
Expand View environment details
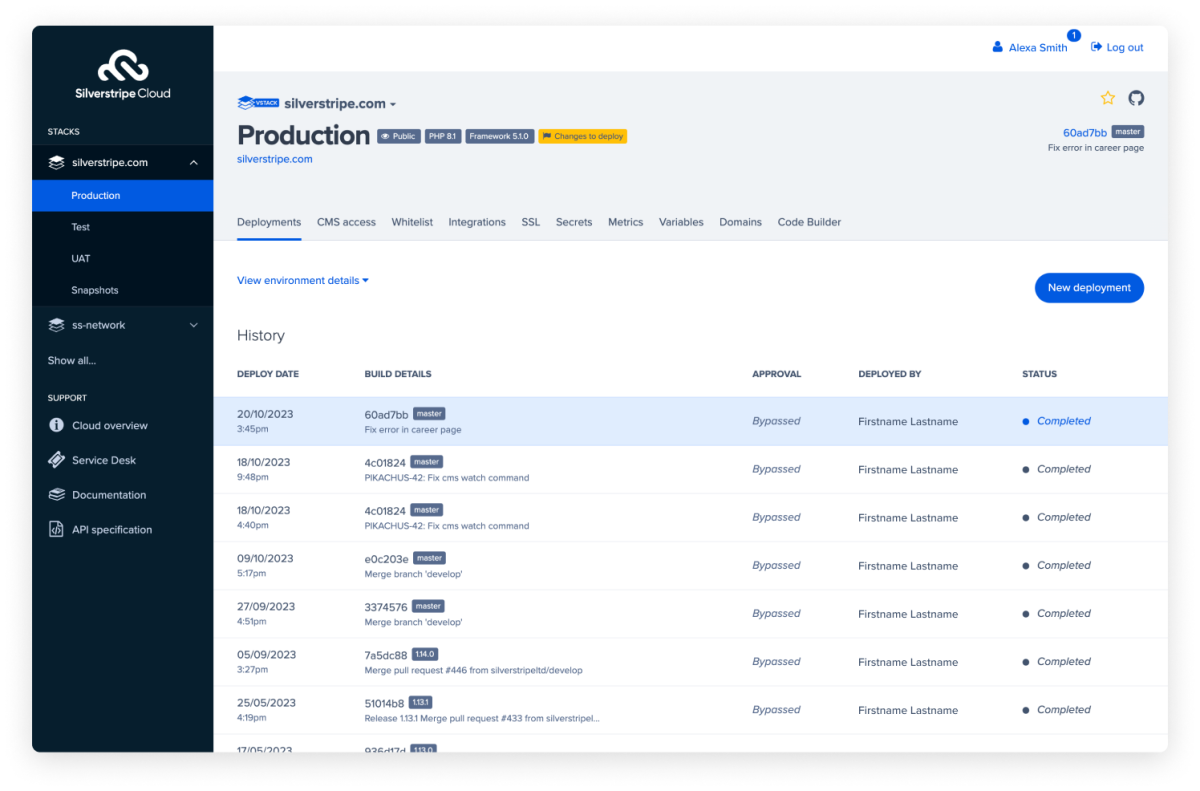pyautogui.click(x=303, y=280)
